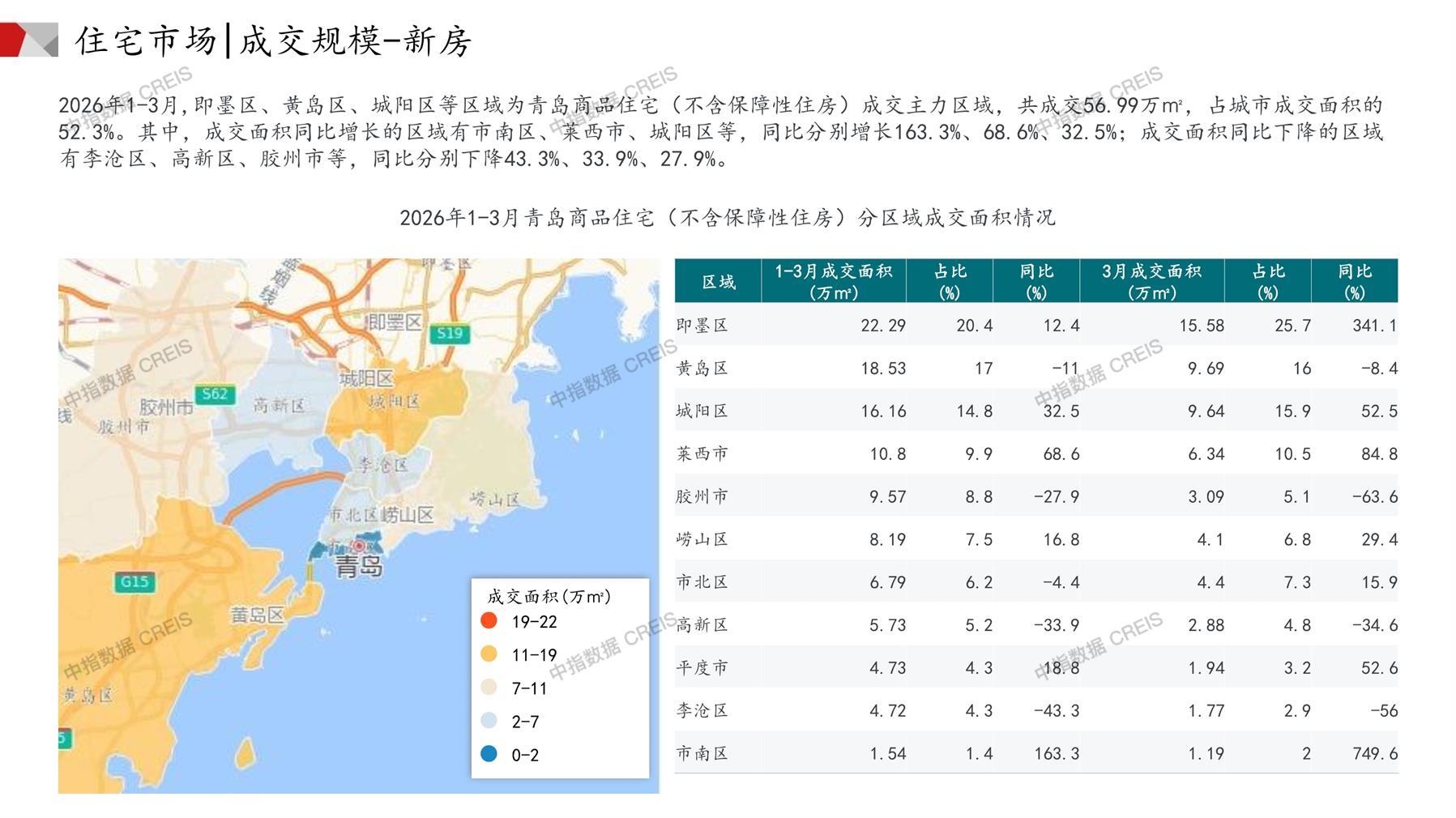Click the chart title above the table

click(727, 218)
